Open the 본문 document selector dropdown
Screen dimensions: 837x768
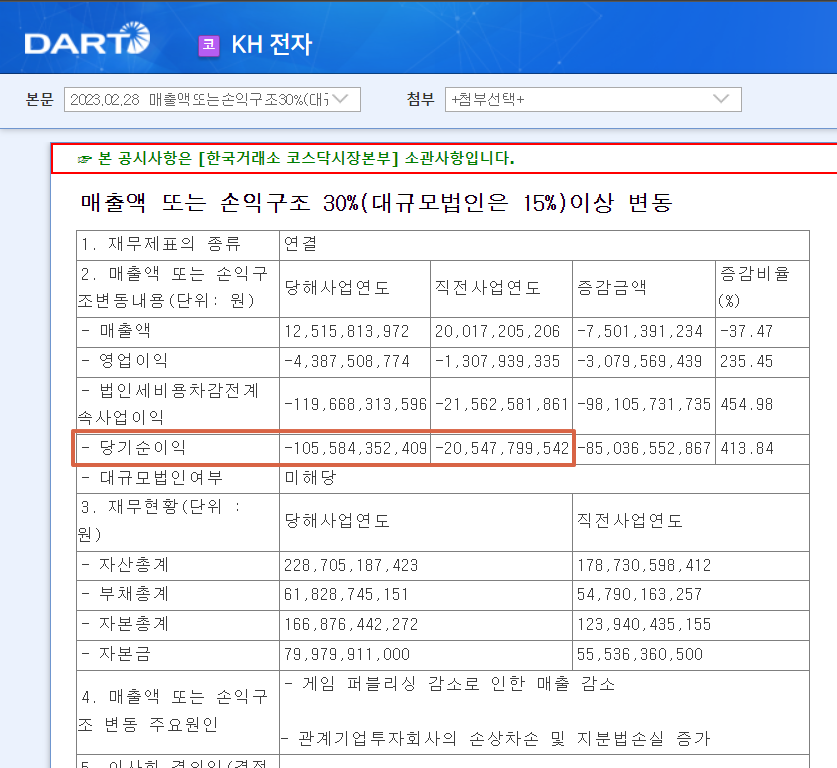[x=205, y=99]
